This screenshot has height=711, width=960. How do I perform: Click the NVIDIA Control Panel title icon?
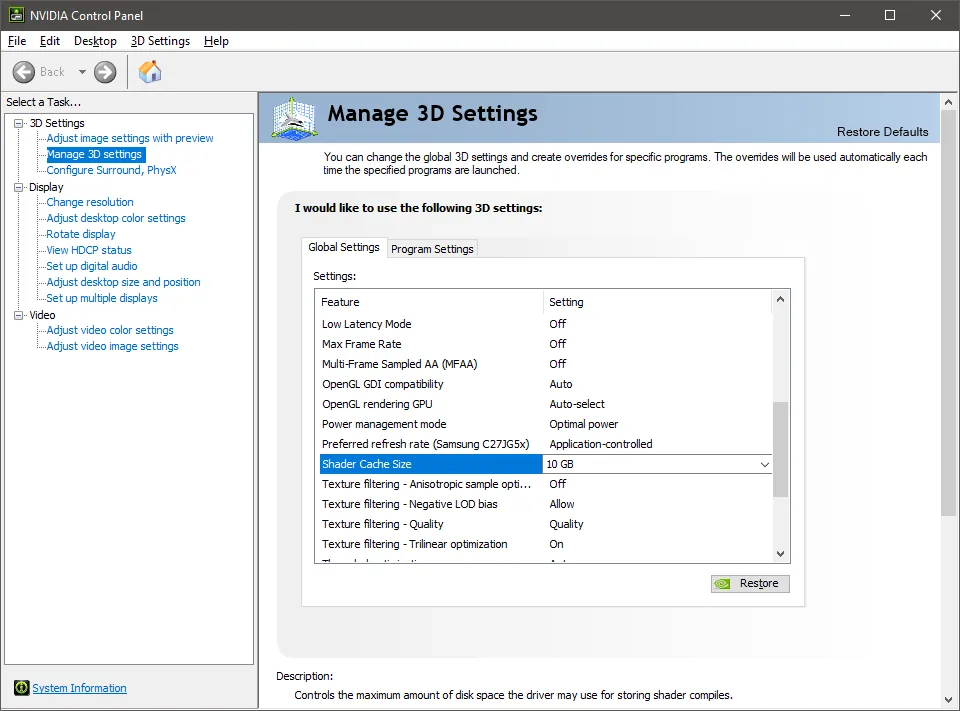[14, 15]
